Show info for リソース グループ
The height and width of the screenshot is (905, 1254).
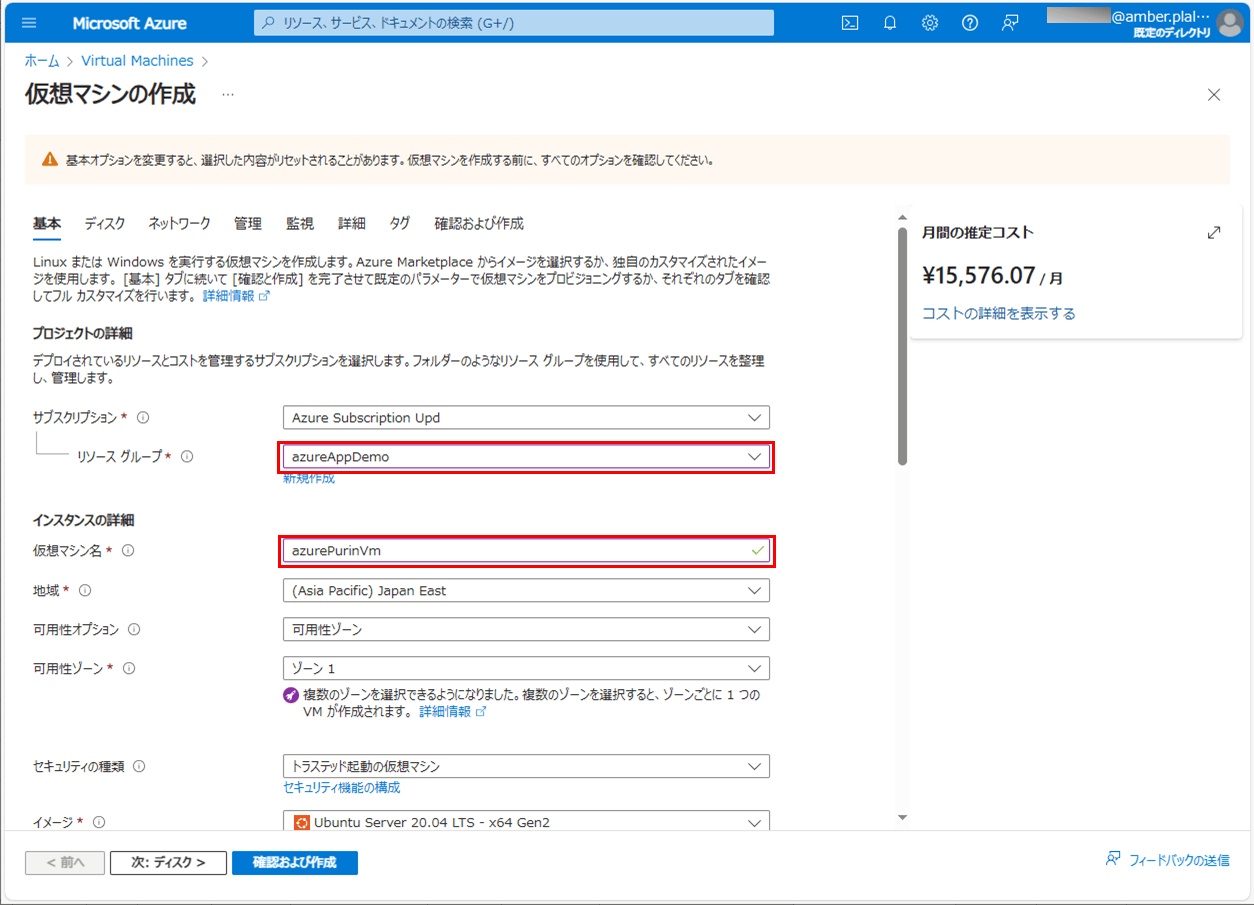[187, 456]
